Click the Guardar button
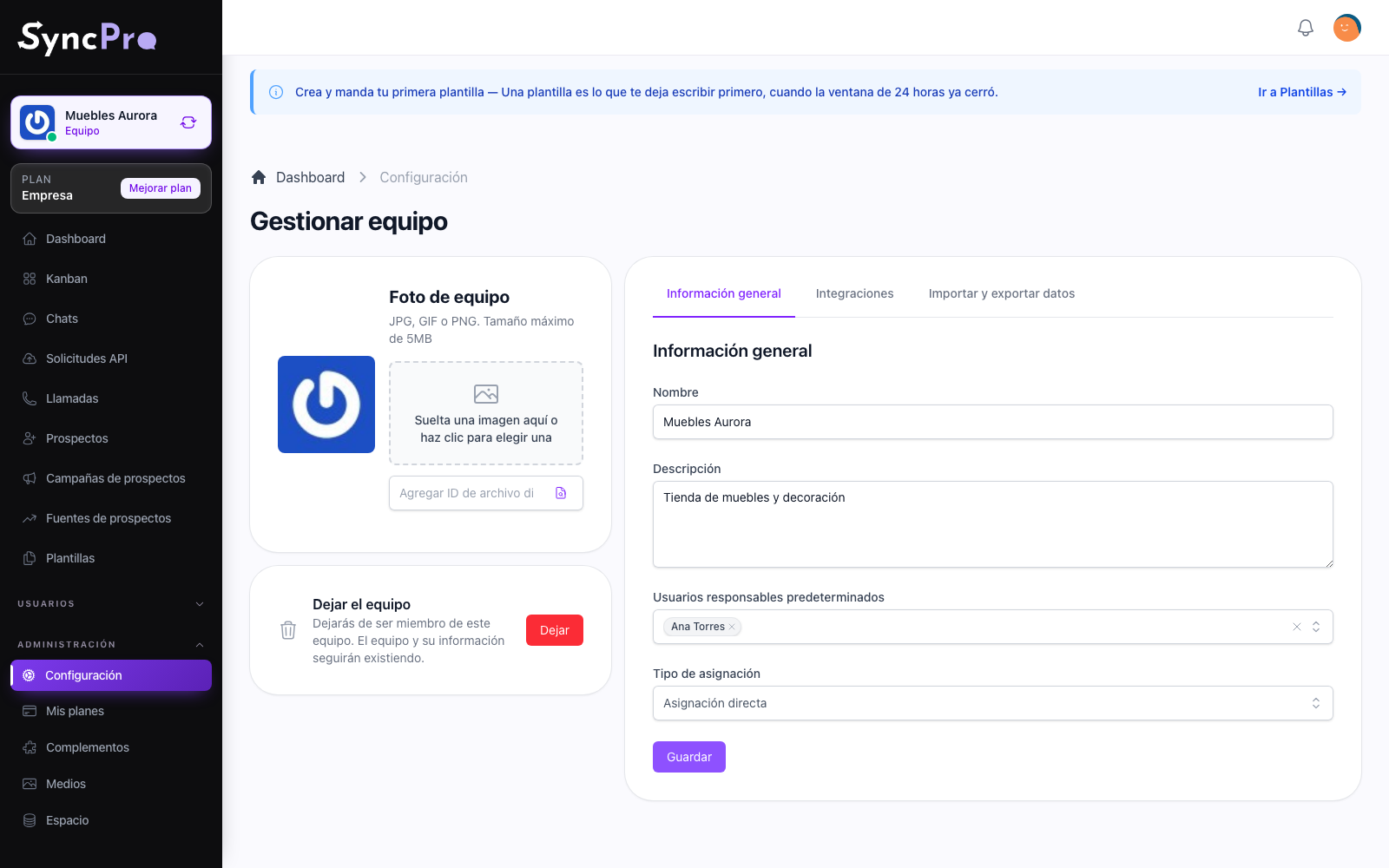 (689, 757)
